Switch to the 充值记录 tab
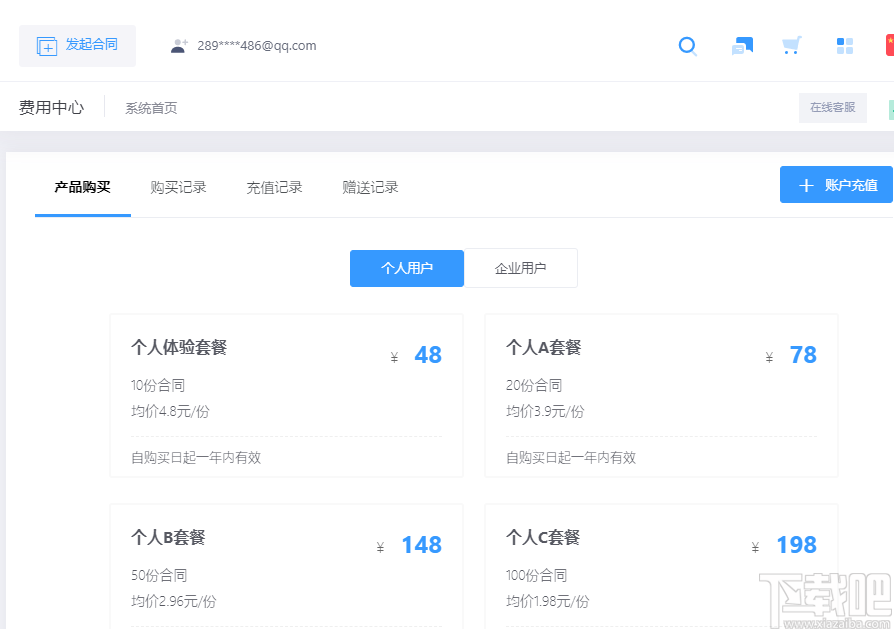894x629 pixels. 273,186
